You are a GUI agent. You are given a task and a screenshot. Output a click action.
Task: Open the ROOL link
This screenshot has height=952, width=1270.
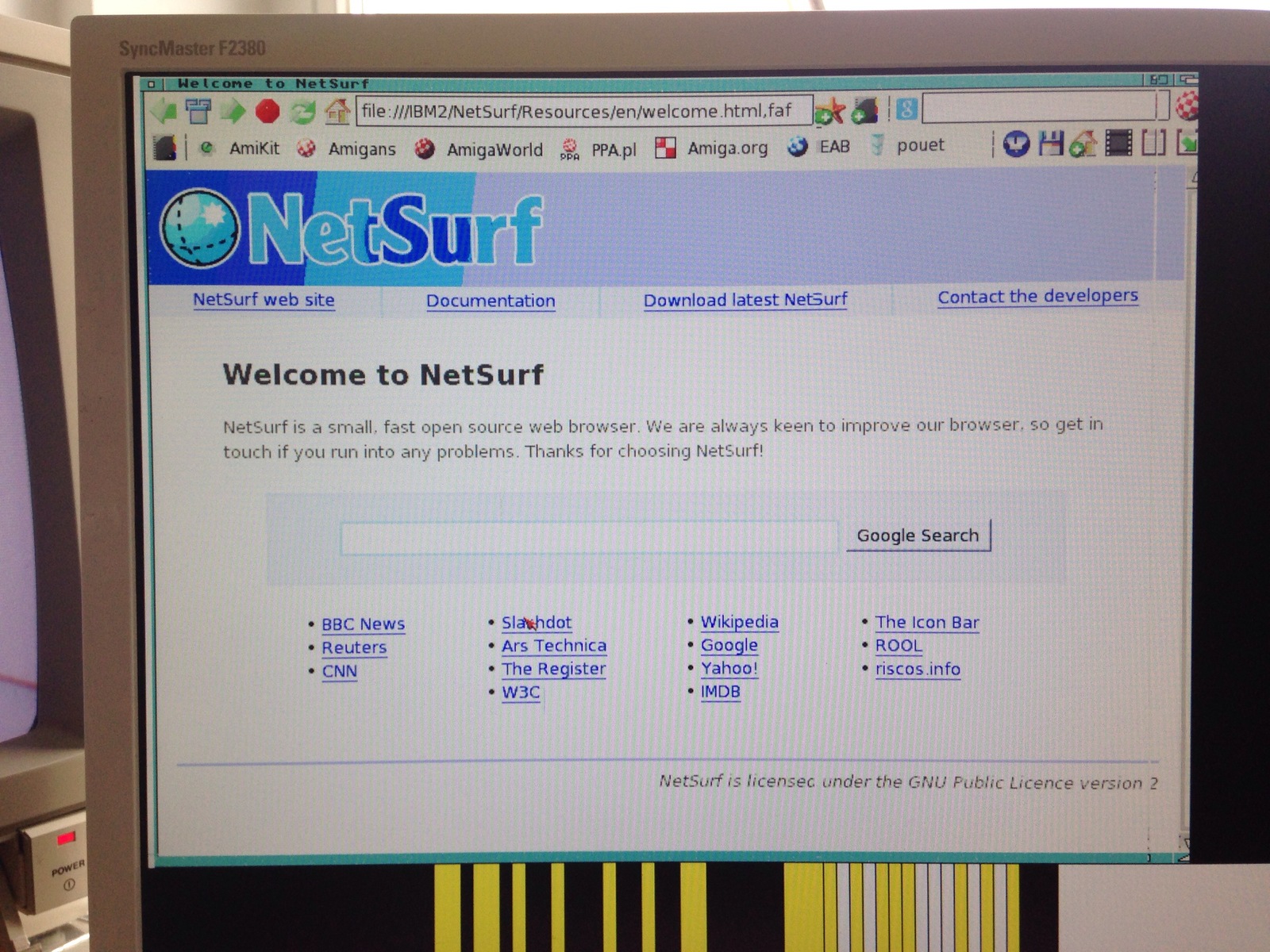[x=899, y=646]
